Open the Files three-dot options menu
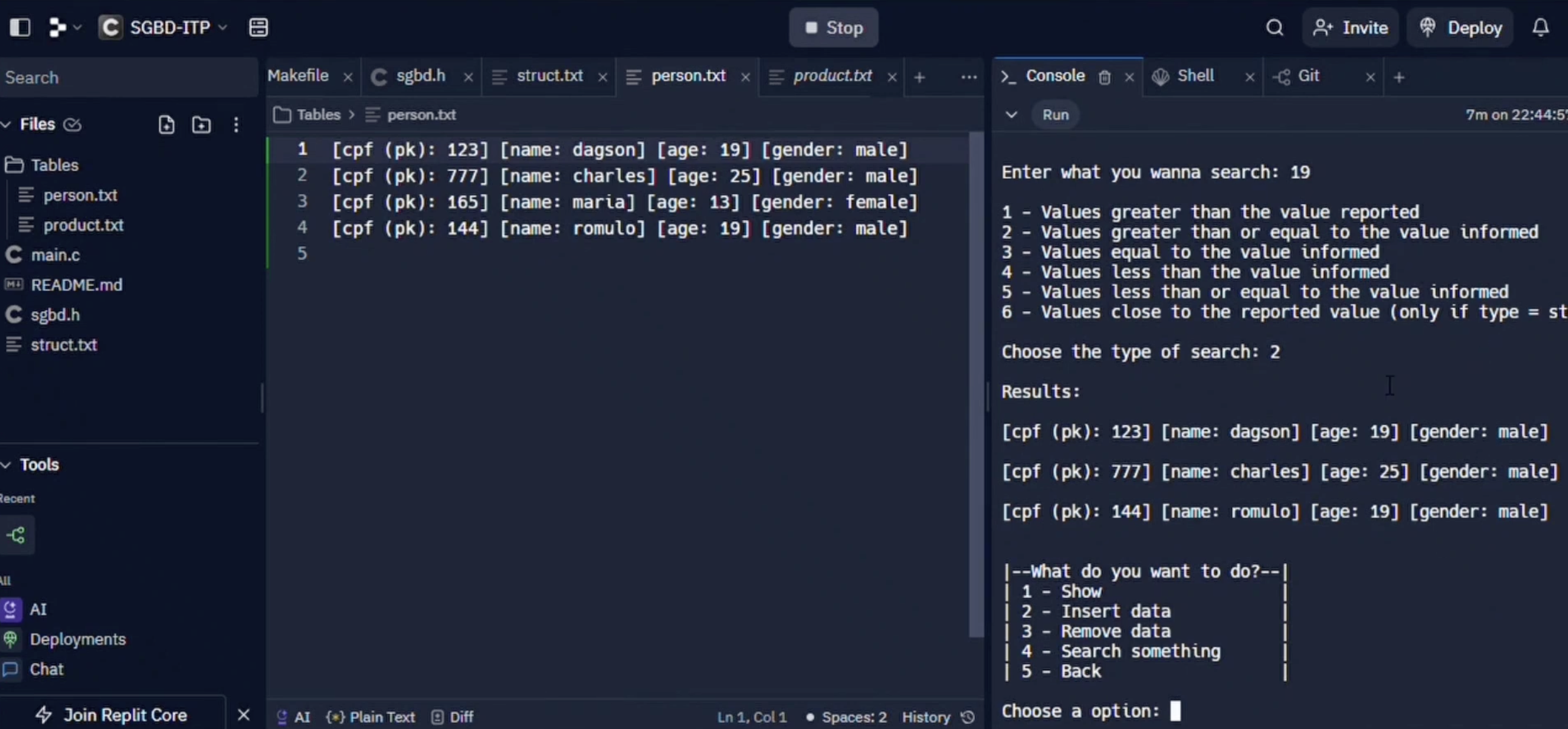Viewport: 1568px width, 729px height. [x=236, y=125]
